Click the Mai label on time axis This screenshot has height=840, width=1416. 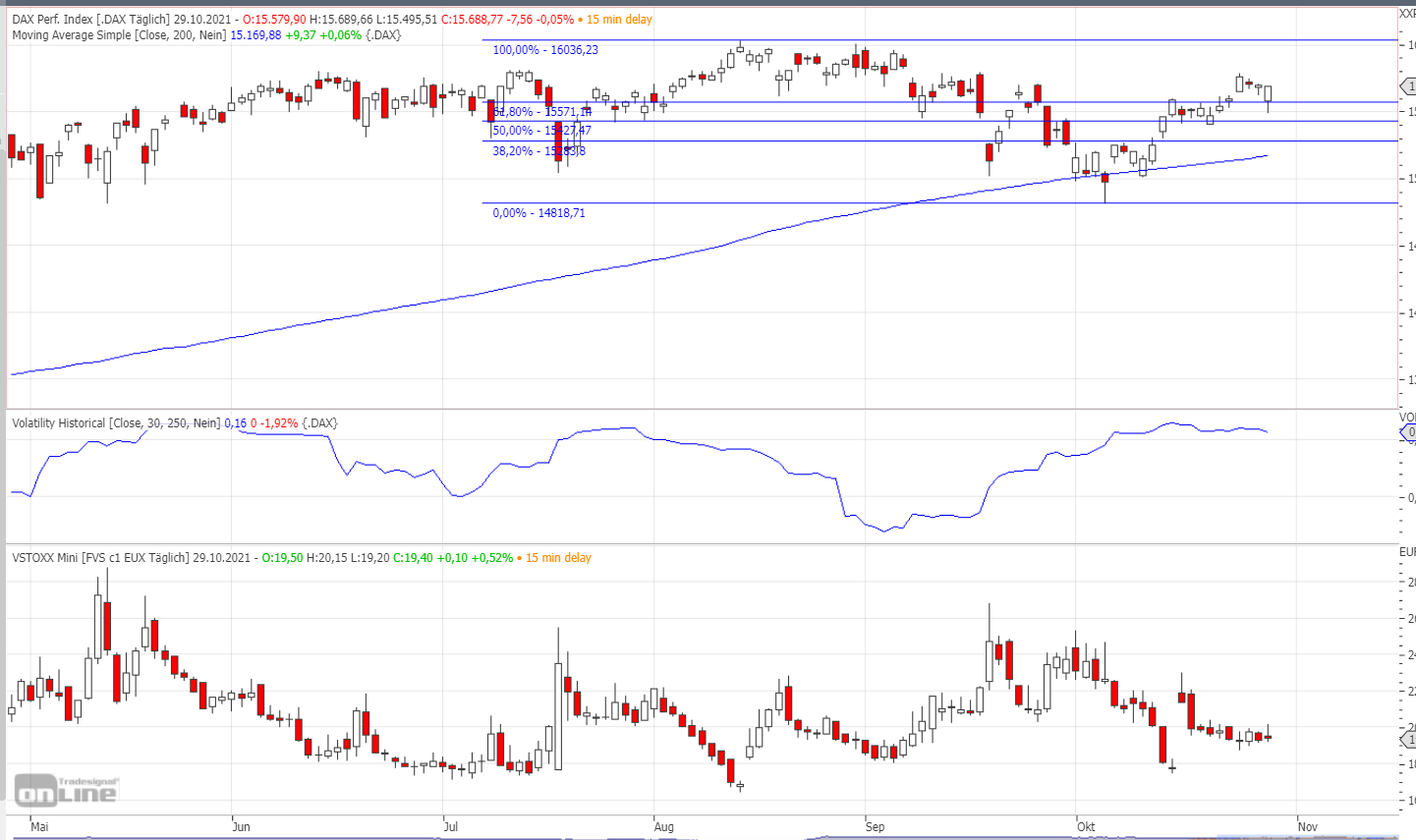coord(39,827)
